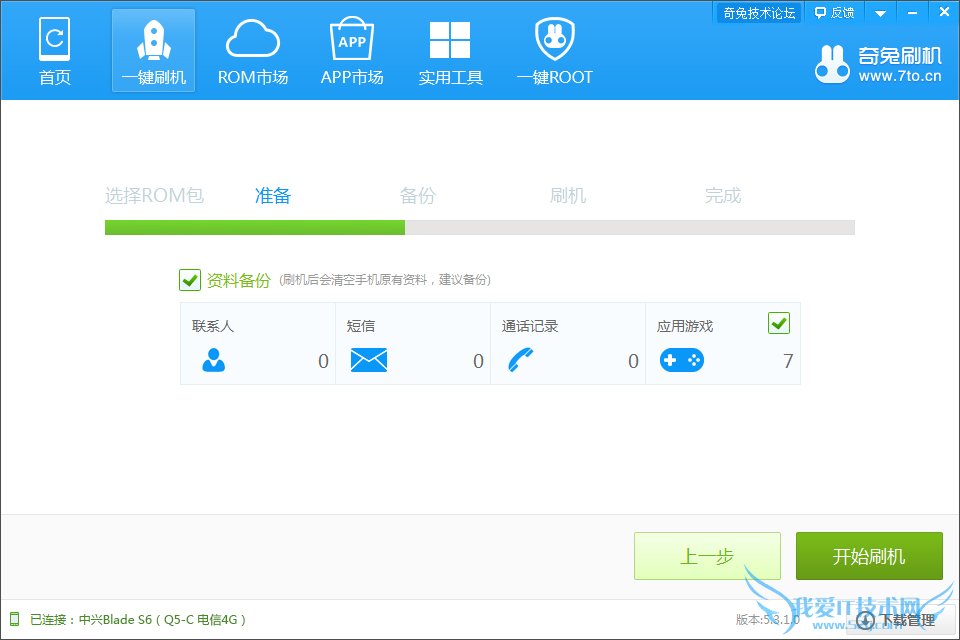Go back with the 上一步 button
This screenshot has height=640, width=960.
point(707,555)
